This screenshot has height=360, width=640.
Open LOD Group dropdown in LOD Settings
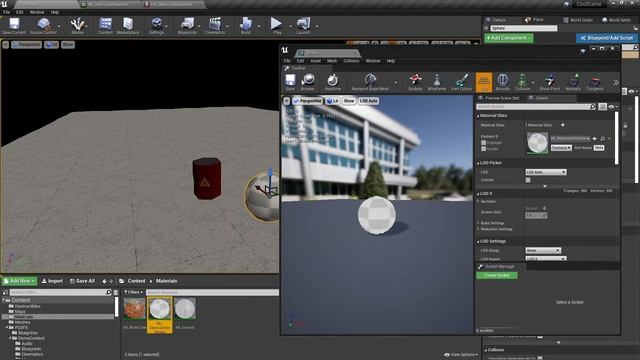click(543, 250)
